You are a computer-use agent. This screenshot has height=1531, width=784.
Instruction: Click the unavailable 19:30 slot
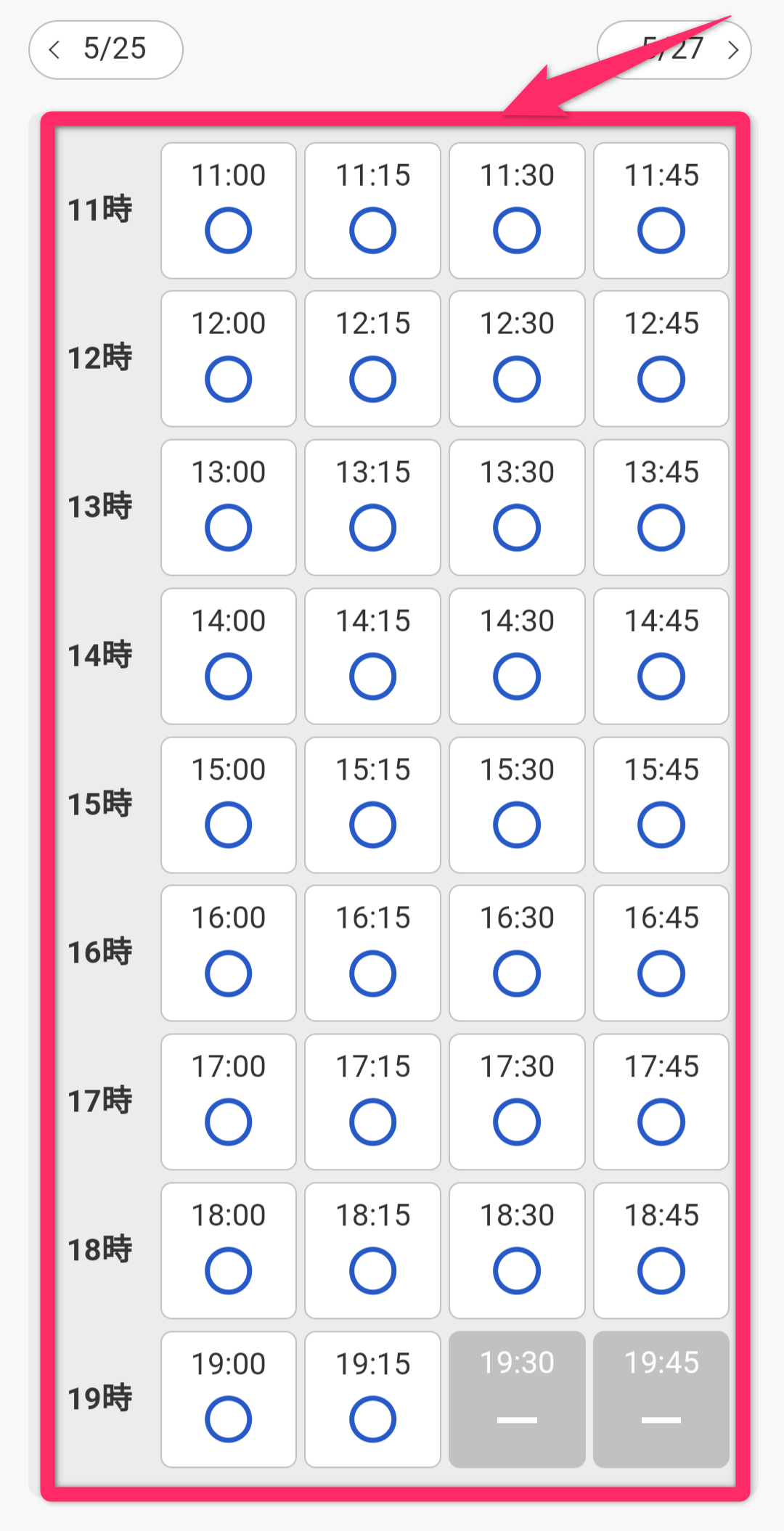pos(517,1399)
